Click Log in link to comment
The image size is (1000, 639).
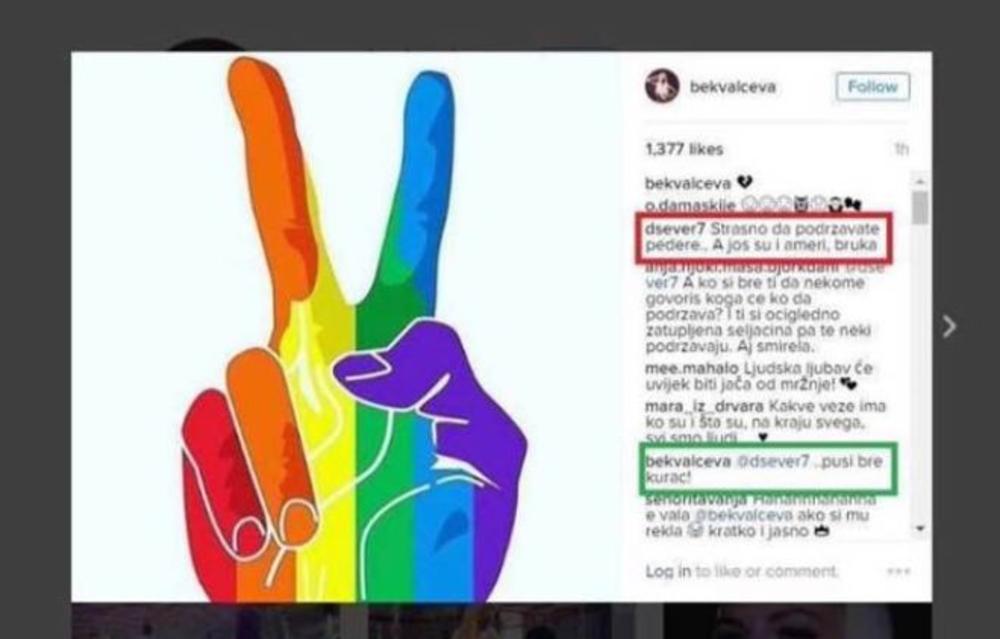[x=668, y=571]
